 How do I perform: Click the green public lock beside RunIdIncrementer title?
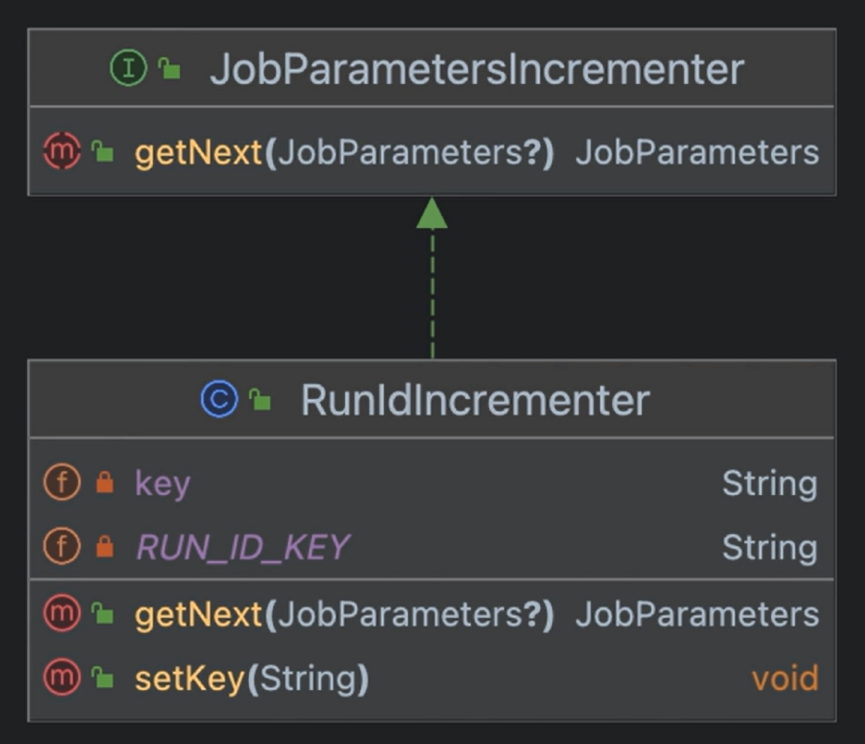coord(260,401)
